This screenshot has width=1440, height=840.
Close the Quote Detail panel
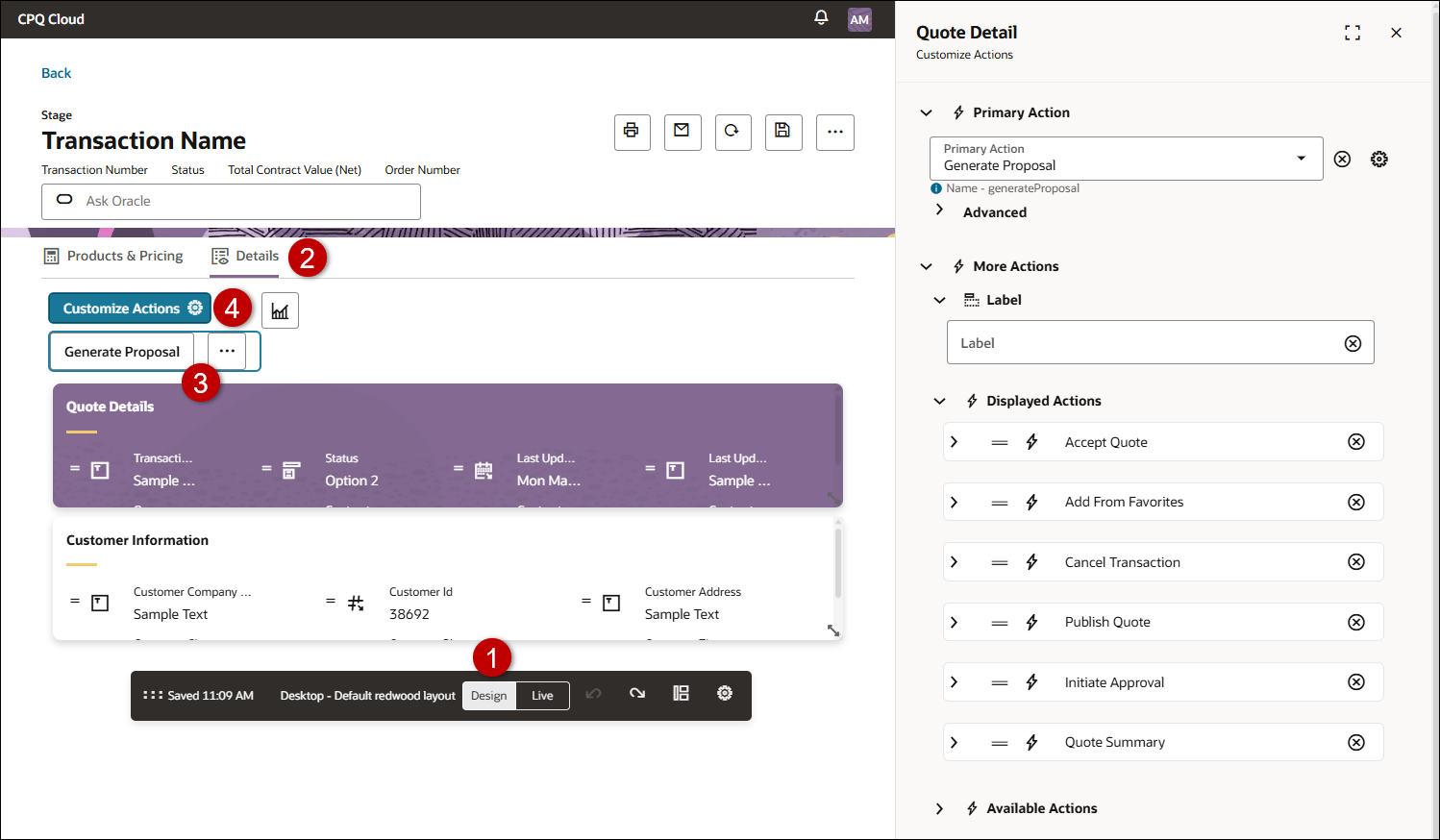[x=1396, y=33]
